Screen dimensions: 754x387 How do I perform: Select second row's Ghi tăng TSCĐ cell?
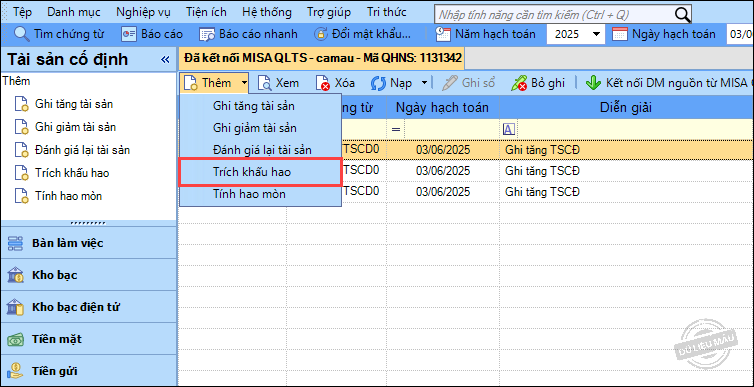[626, 171]
